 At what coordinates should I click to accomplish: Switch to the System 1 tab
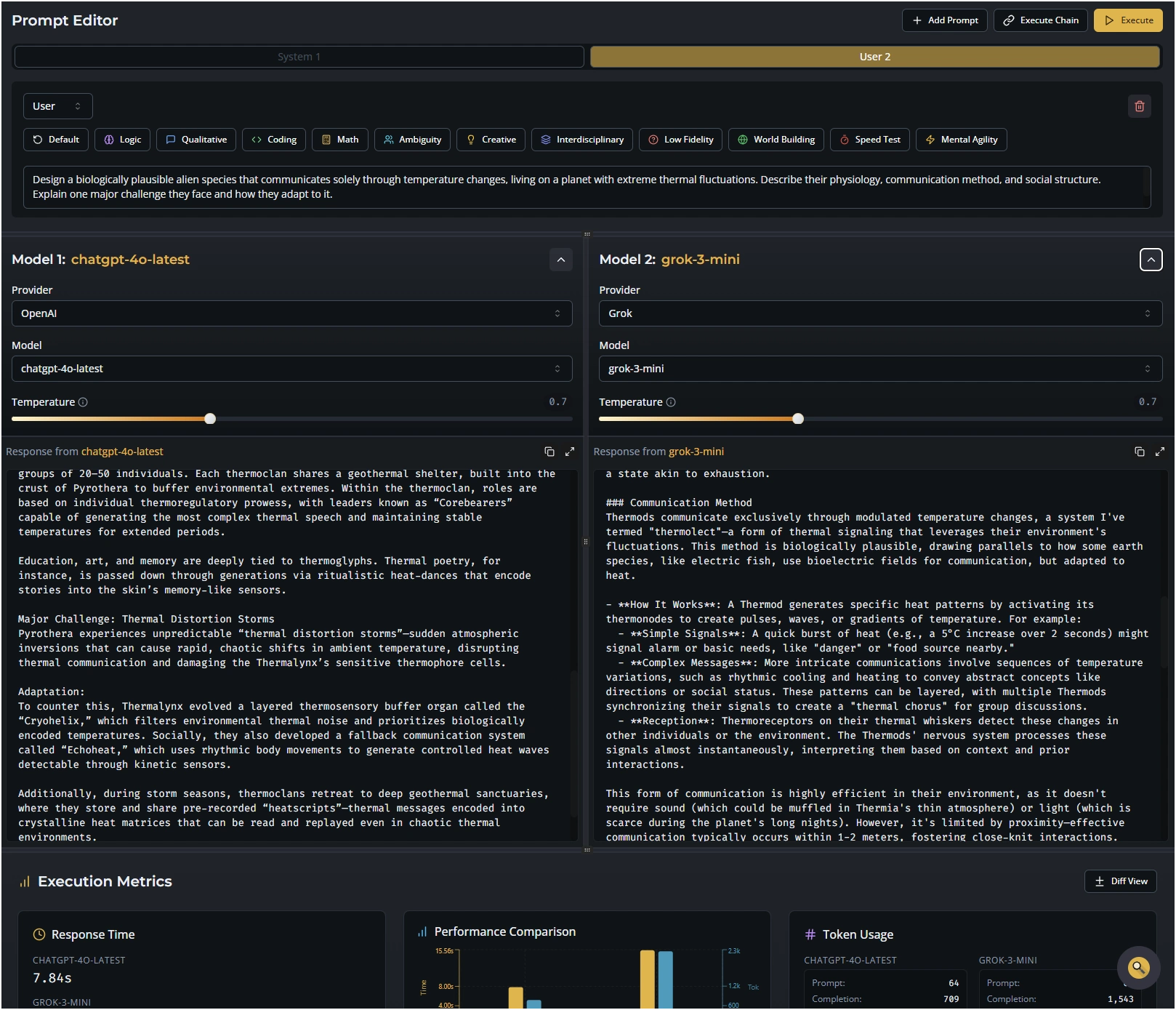coord(299,57)
